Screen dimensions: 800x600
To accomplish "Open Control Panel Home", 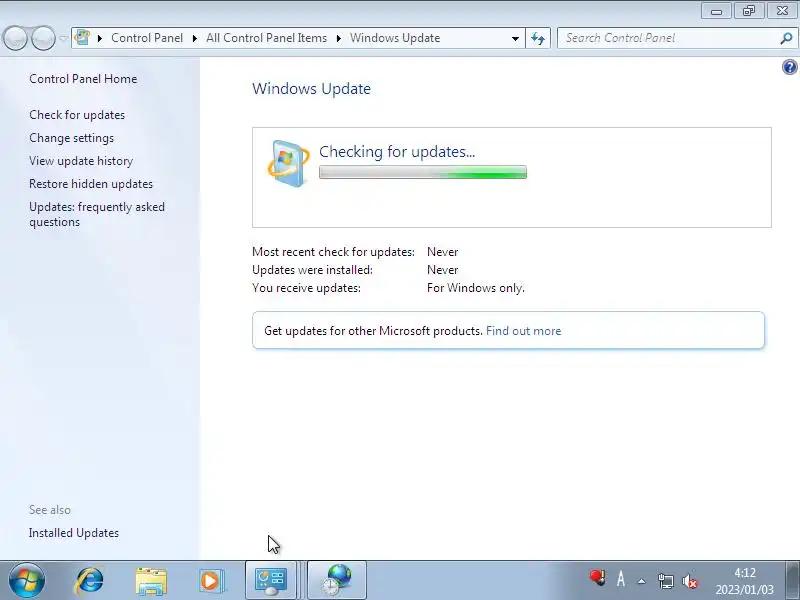I will coord(83,79).
